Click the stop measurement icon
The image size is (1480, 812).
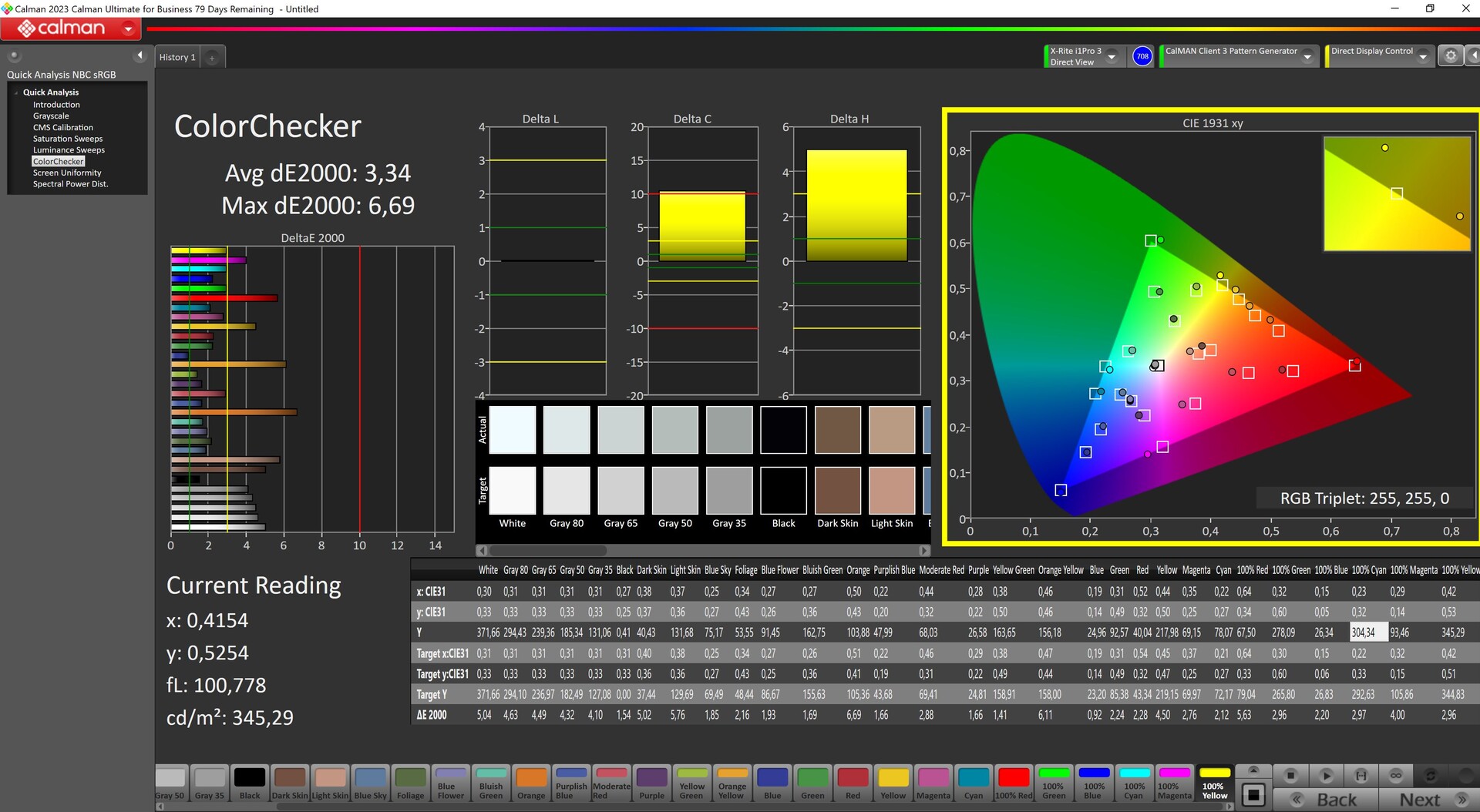pos(1291,776)
